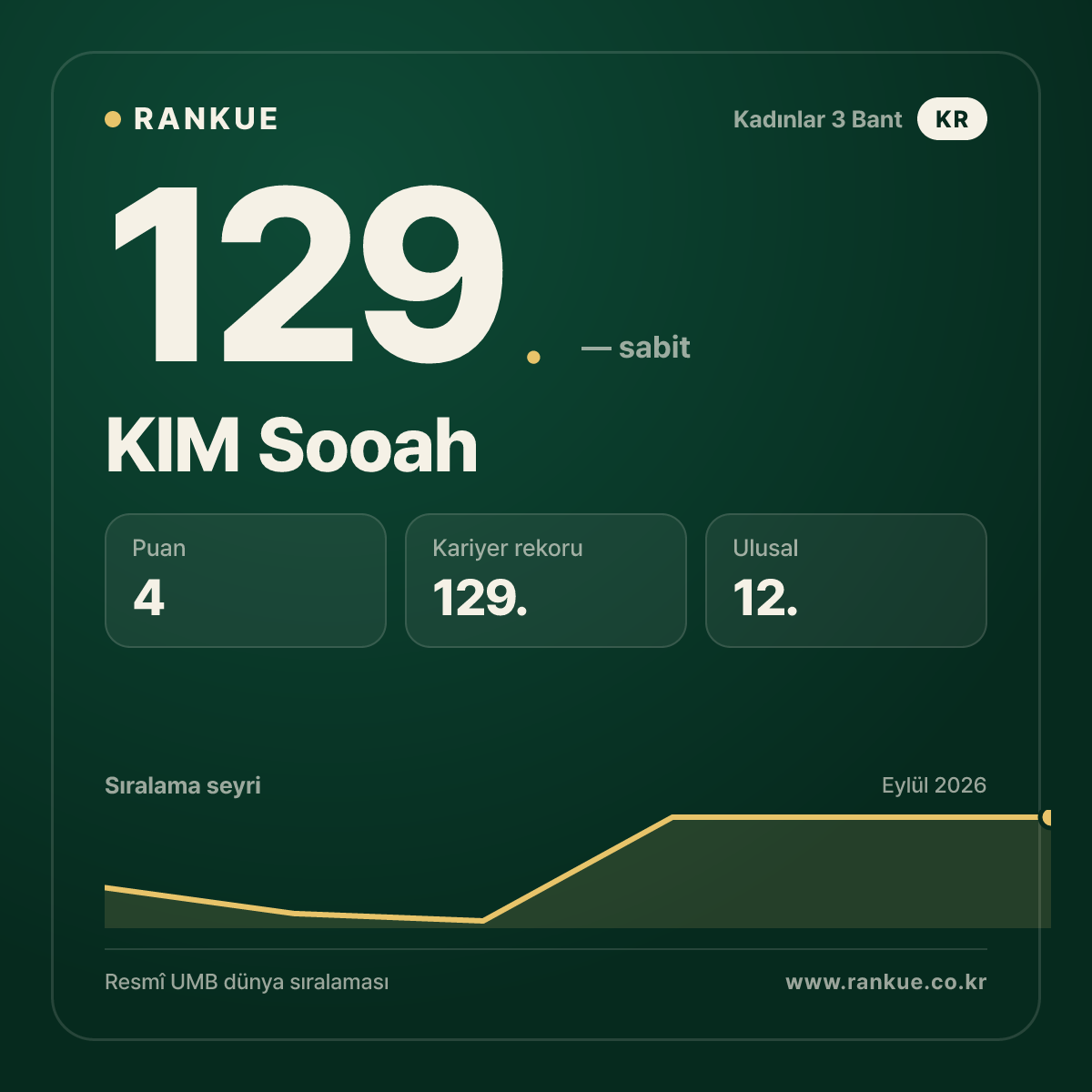
Task: Click the dash icon before sabit
Action: click(596, 349)
